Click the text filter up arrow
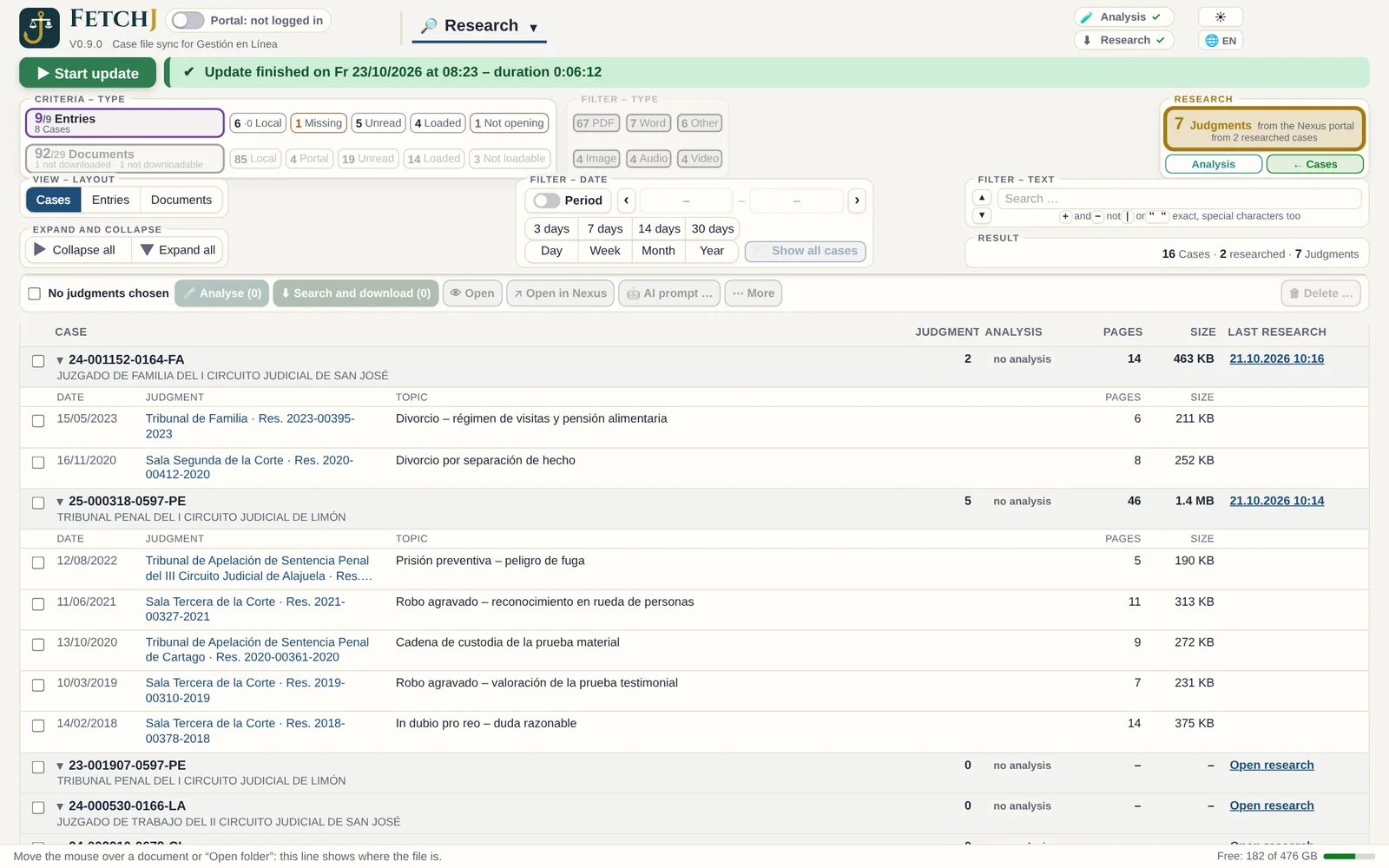The image size is (1389, 868). [x=982, y=198]
